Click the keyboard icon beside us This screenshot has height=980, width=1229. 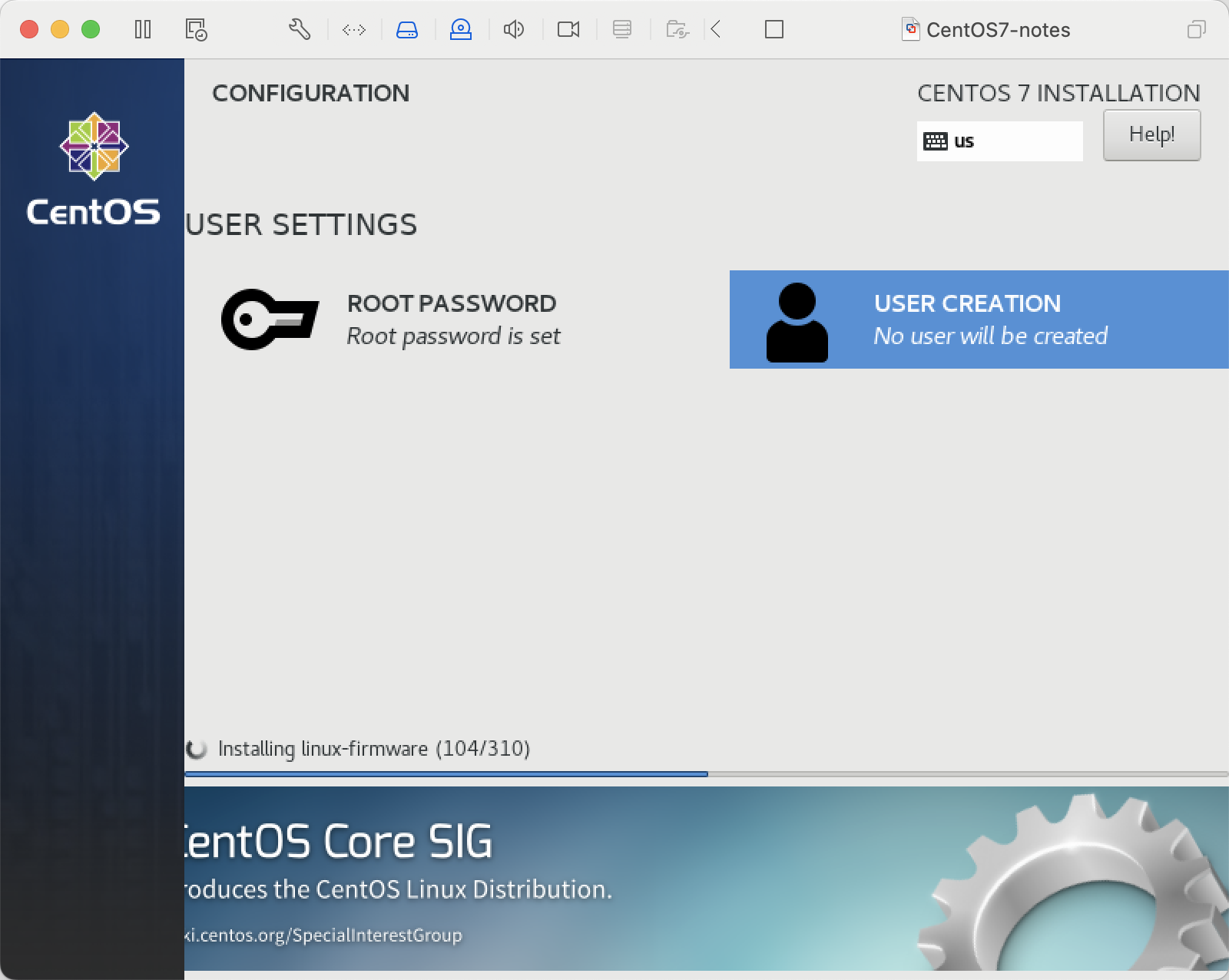(x=935, y=141)
